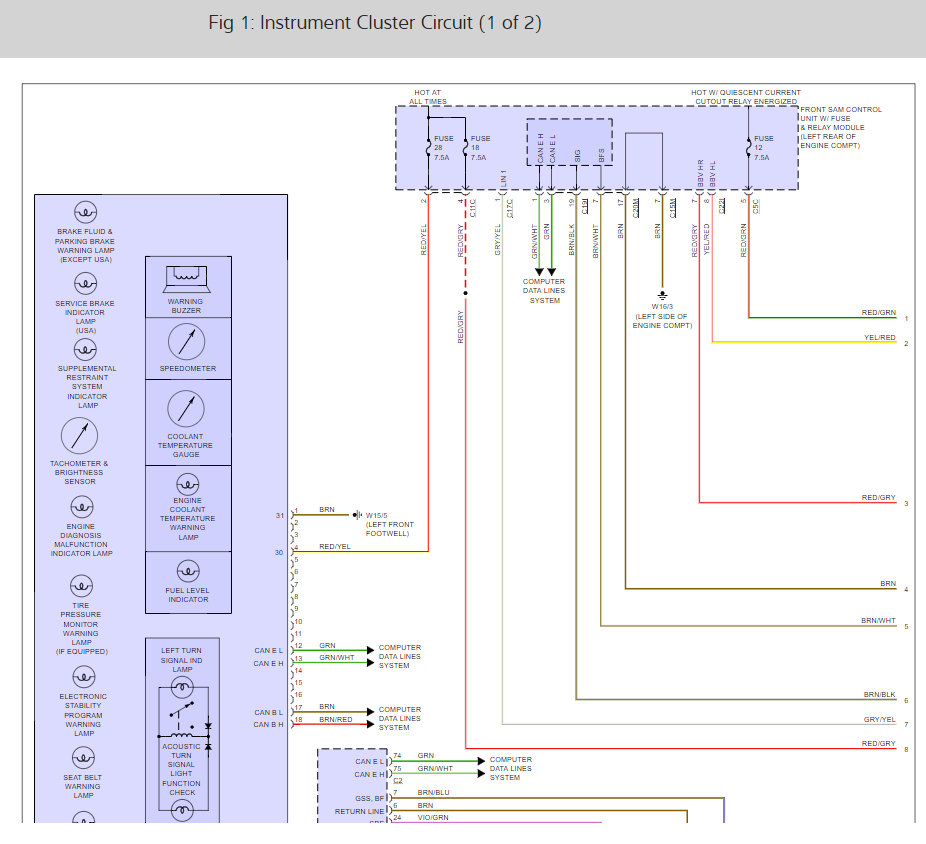The width and height of the screenshot is (926, 844).
Task: Click the C17C connector label
Action: tap(510, 208)
